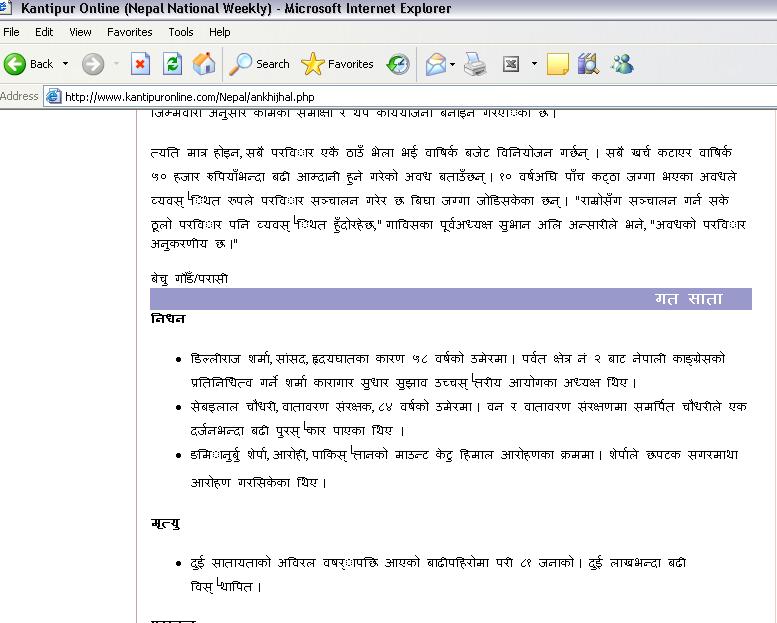Image resolution: width=777 pixels, height=623 pixels.
Task: Open the Discuss notes icon
Action: (x=557, y=64)
